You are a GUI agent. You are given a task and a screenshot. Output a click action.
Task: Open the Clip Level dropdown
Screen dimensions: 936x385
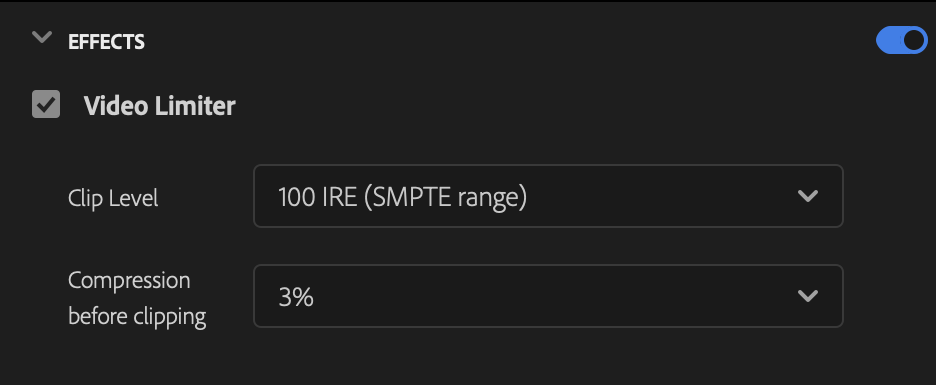point(548,196)
